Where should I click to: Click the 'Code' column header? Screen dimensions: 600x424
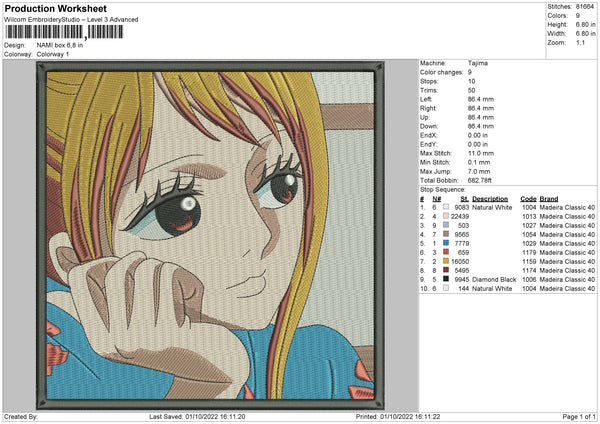pos(528,199)
